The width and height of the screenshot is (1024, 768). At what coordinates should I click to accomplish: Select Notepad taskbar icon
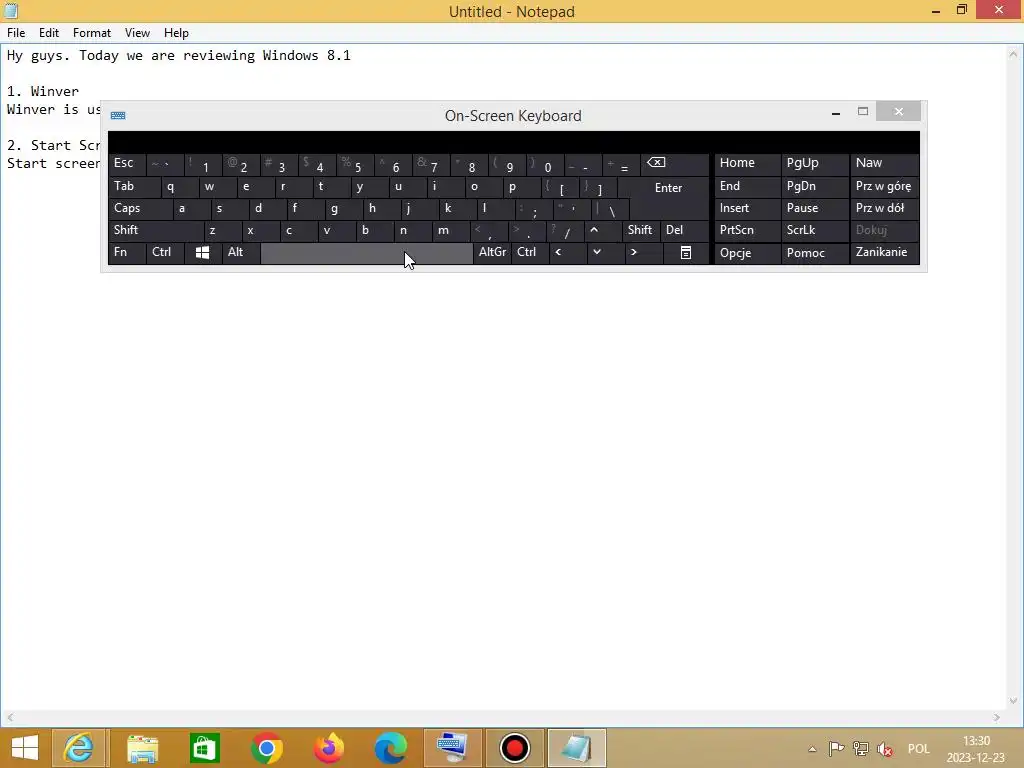point(577,748)
